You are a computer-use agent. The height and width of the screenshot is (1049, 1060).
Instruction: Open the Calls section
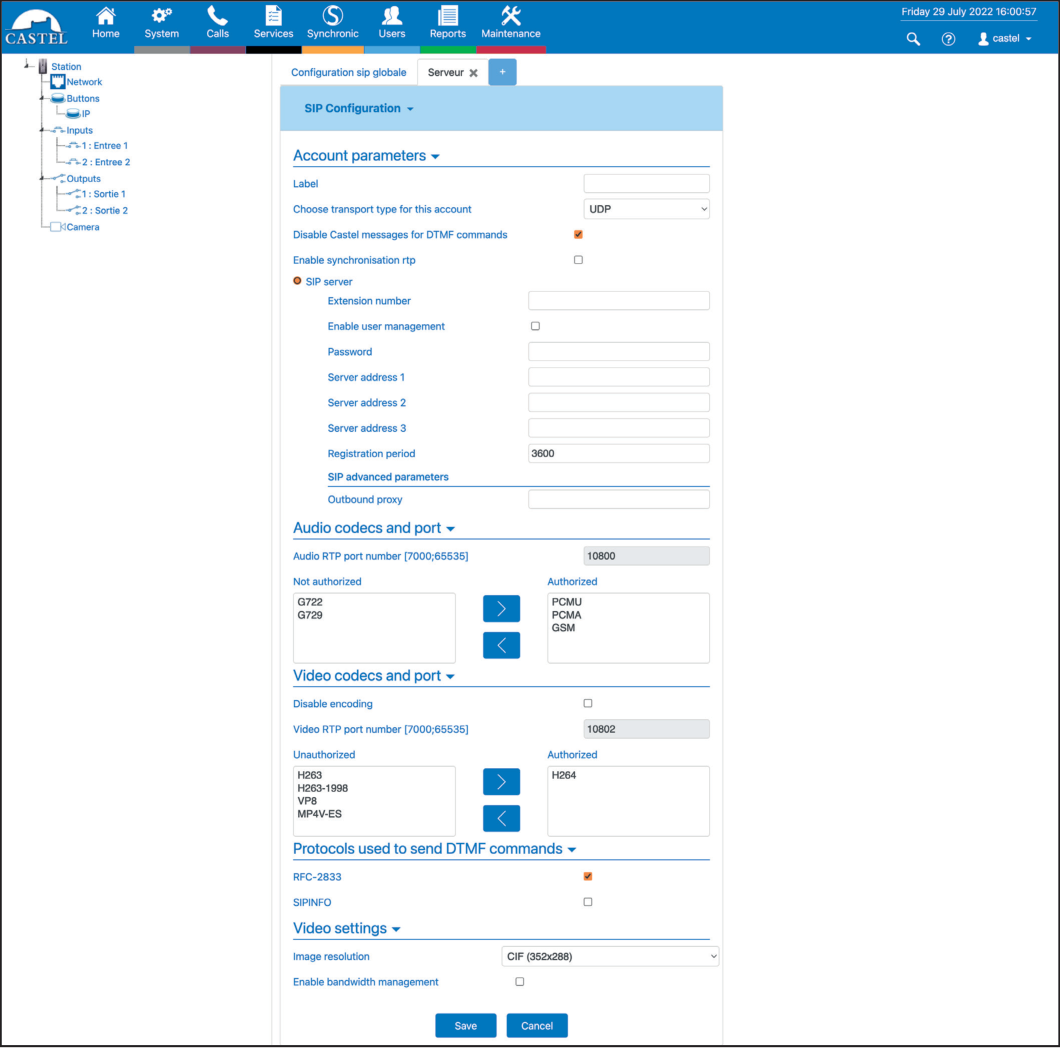click(x=217, y=22)
